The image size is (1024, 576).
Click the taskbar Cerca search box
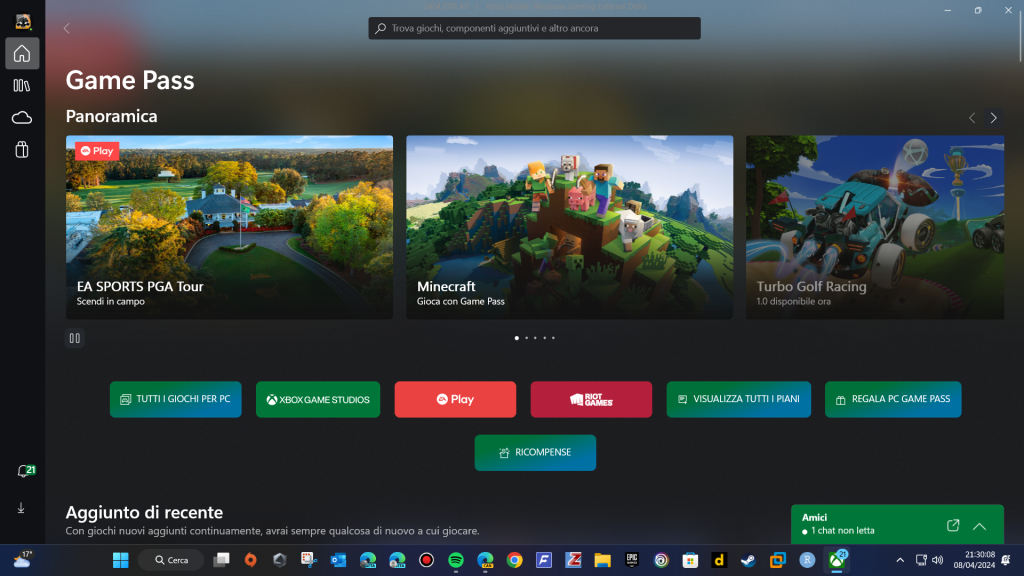point(171,560)
